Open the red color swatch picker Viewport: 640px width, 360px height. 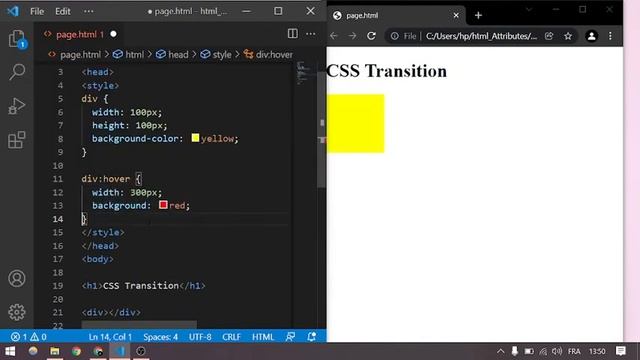click(x=163, y=204)
